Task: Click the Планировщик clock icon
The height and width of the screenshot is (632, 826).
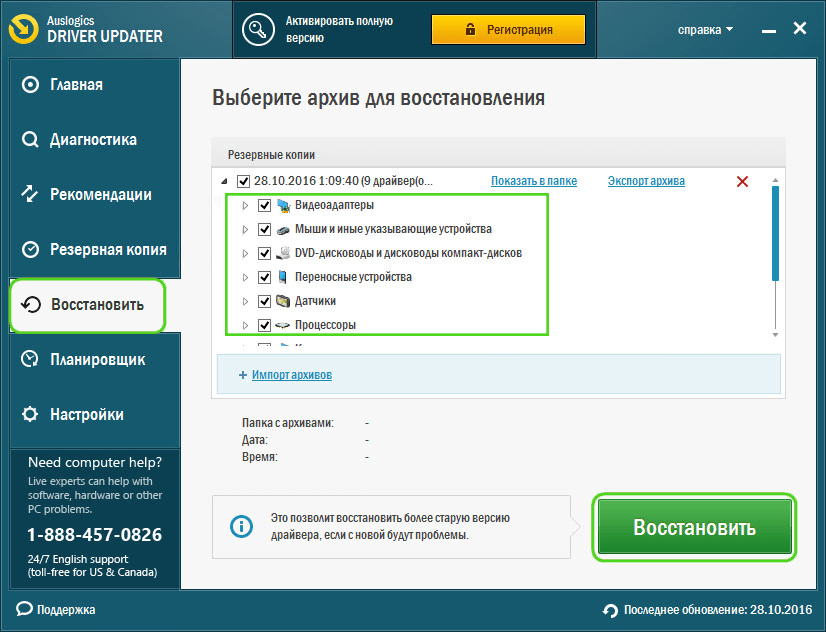Action: (30, 359)
